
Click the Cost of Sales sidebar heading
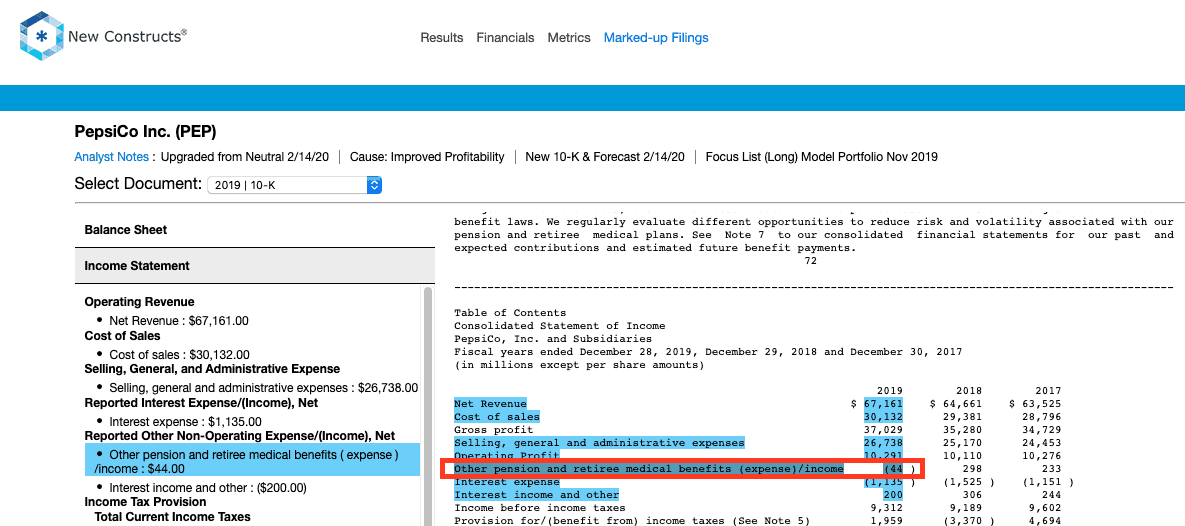[x=122, y=336]
